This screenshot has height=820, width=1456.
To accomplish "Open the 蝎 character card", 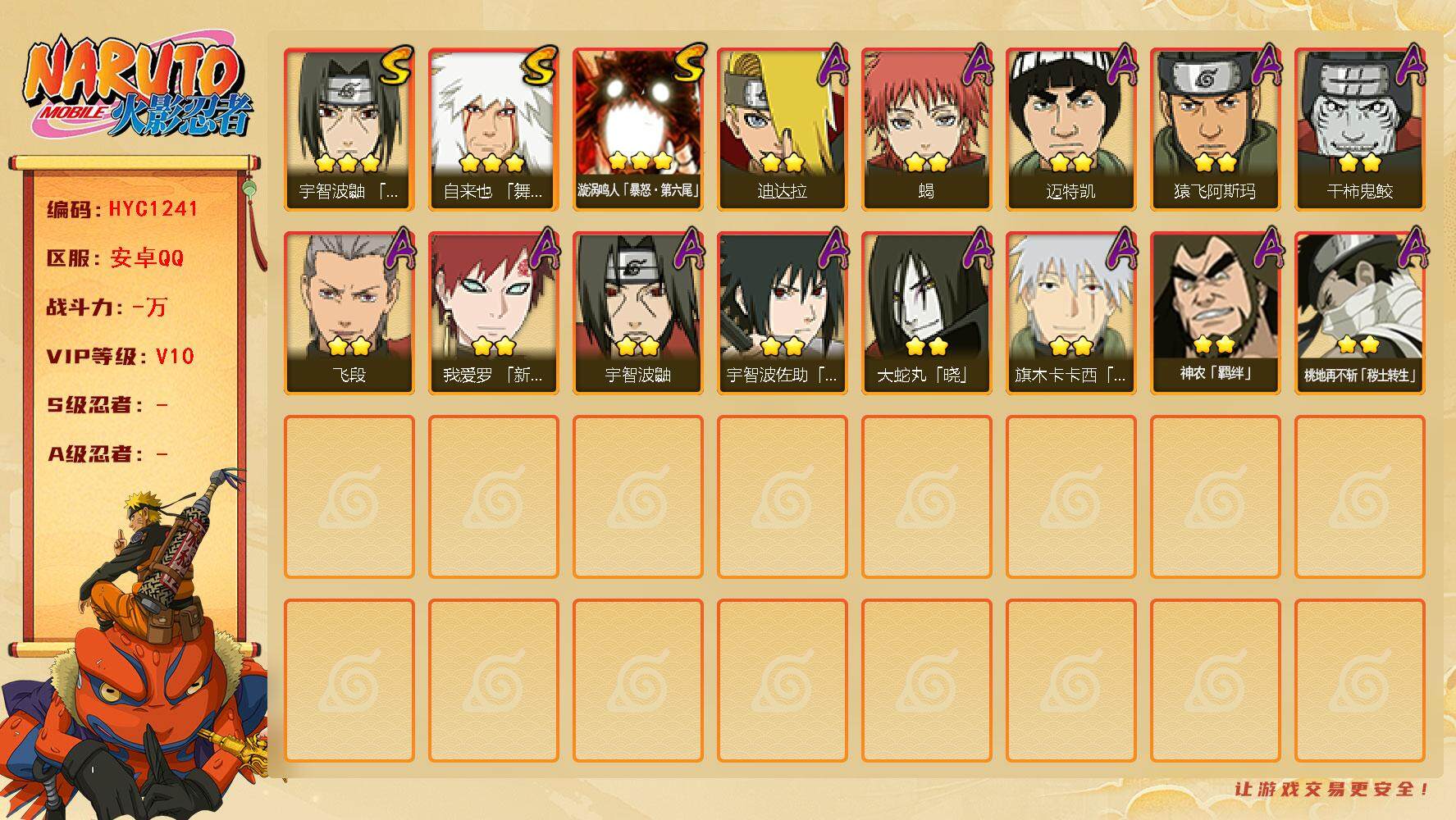I will tap(926, 130).
